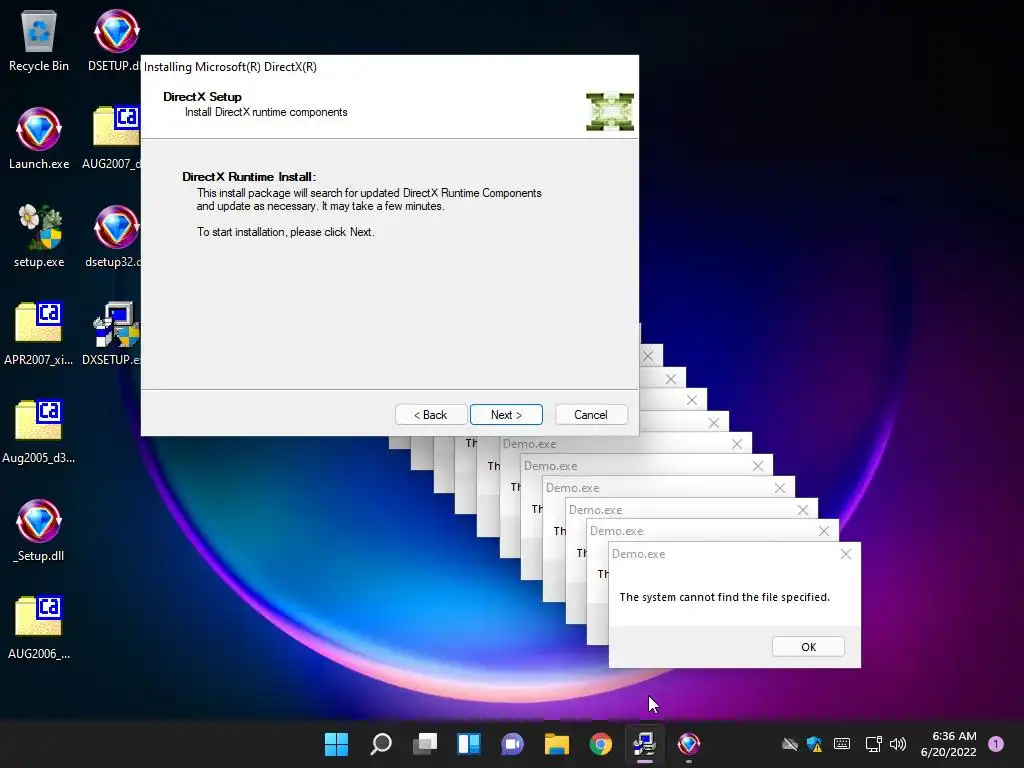Select the _Setup.dll desktop icon
Image resolution: width=1024 pixels, height=768 pixels.
coord(39,530)
